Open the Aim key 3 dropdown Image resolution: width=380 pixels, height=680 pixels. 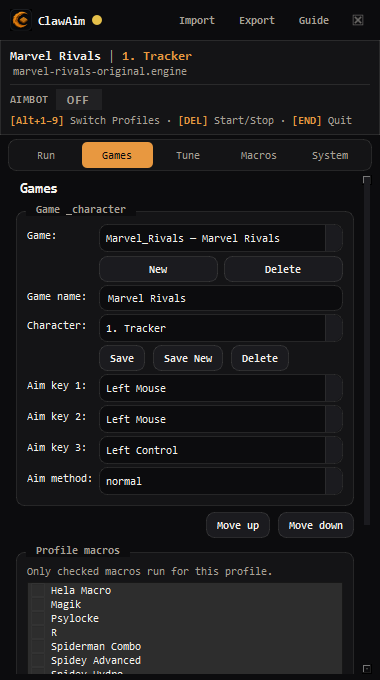pos(221,450)
